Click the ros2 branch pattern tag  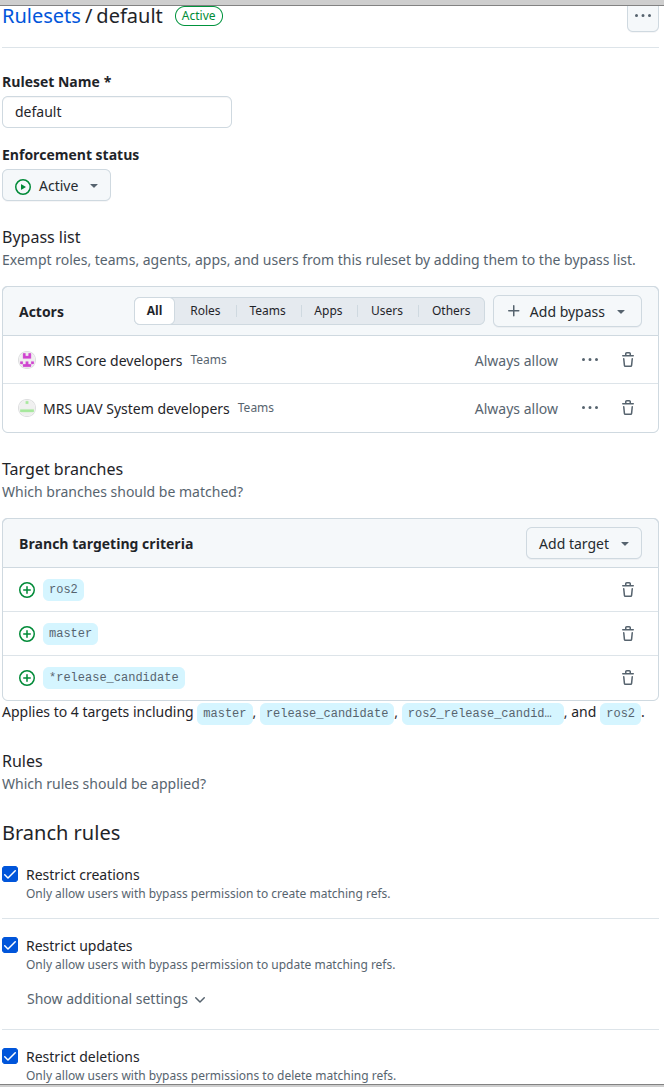[x=63, y=589]
